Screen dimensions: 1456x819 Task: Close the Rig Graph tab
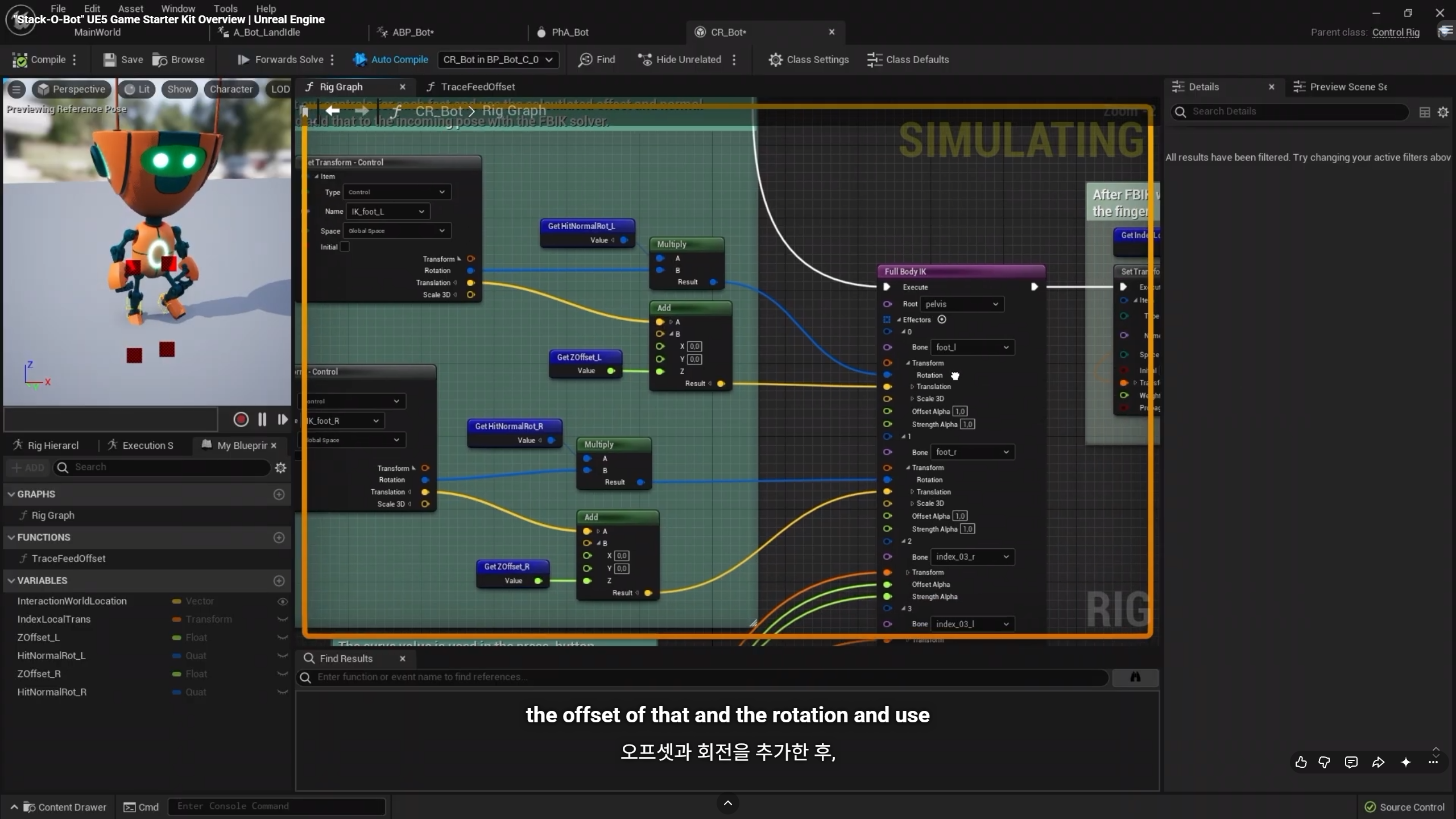(x=403, y=87)
